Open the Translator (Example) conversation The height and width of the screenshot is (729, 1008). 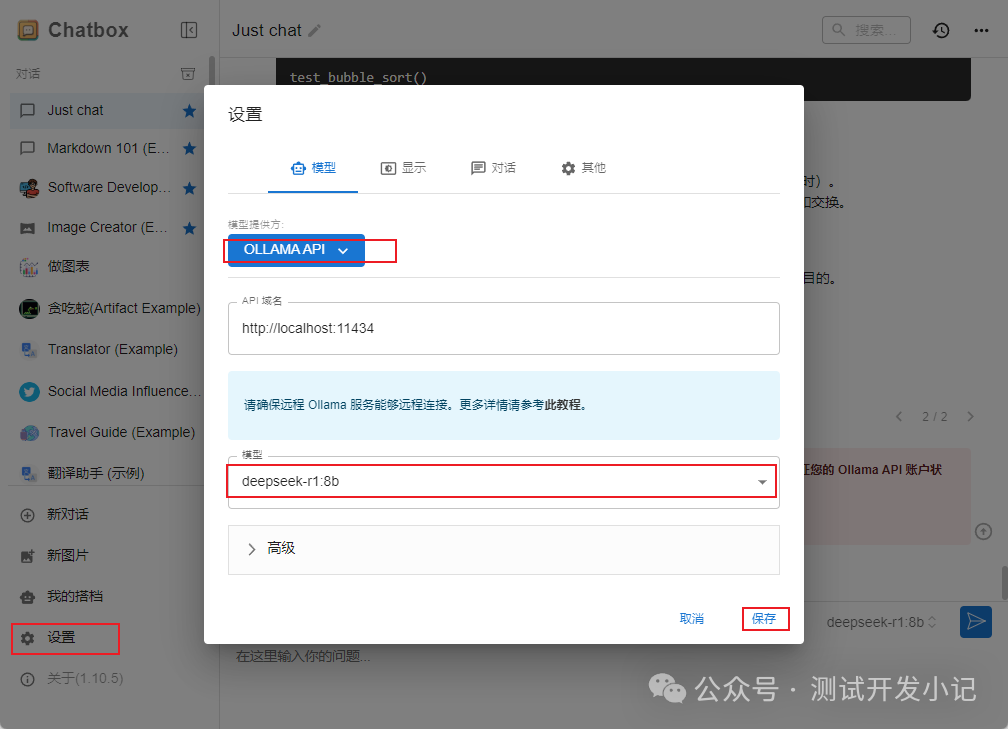coord(107,349)
